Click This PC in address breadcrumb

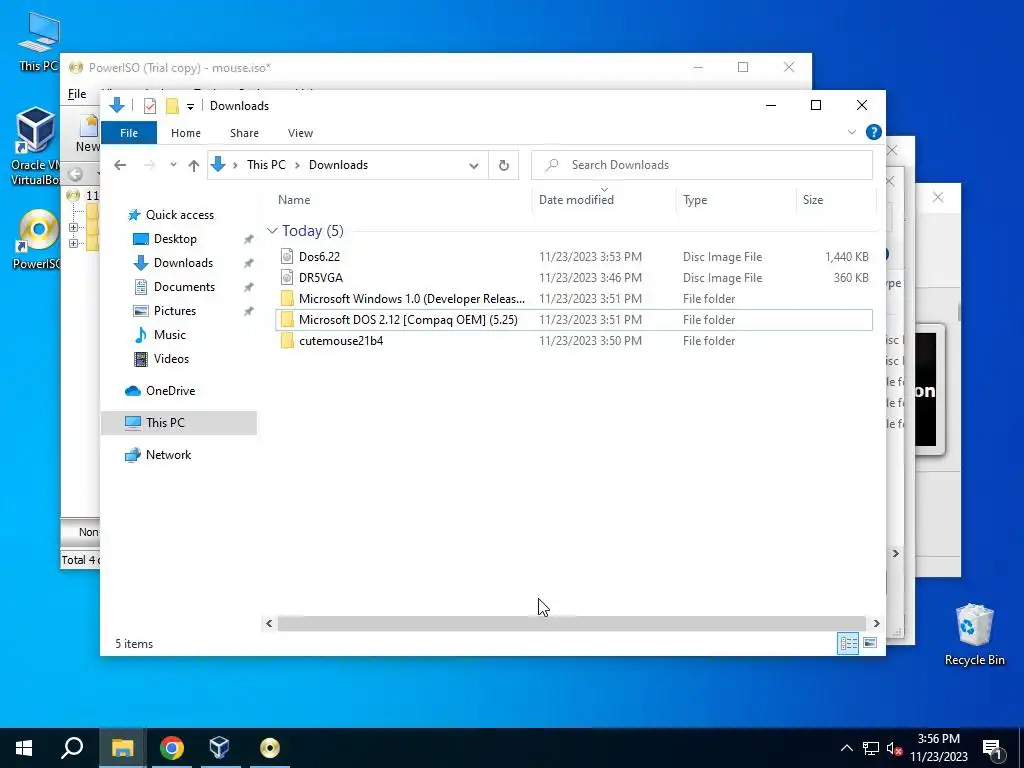[x=266, y=165]
